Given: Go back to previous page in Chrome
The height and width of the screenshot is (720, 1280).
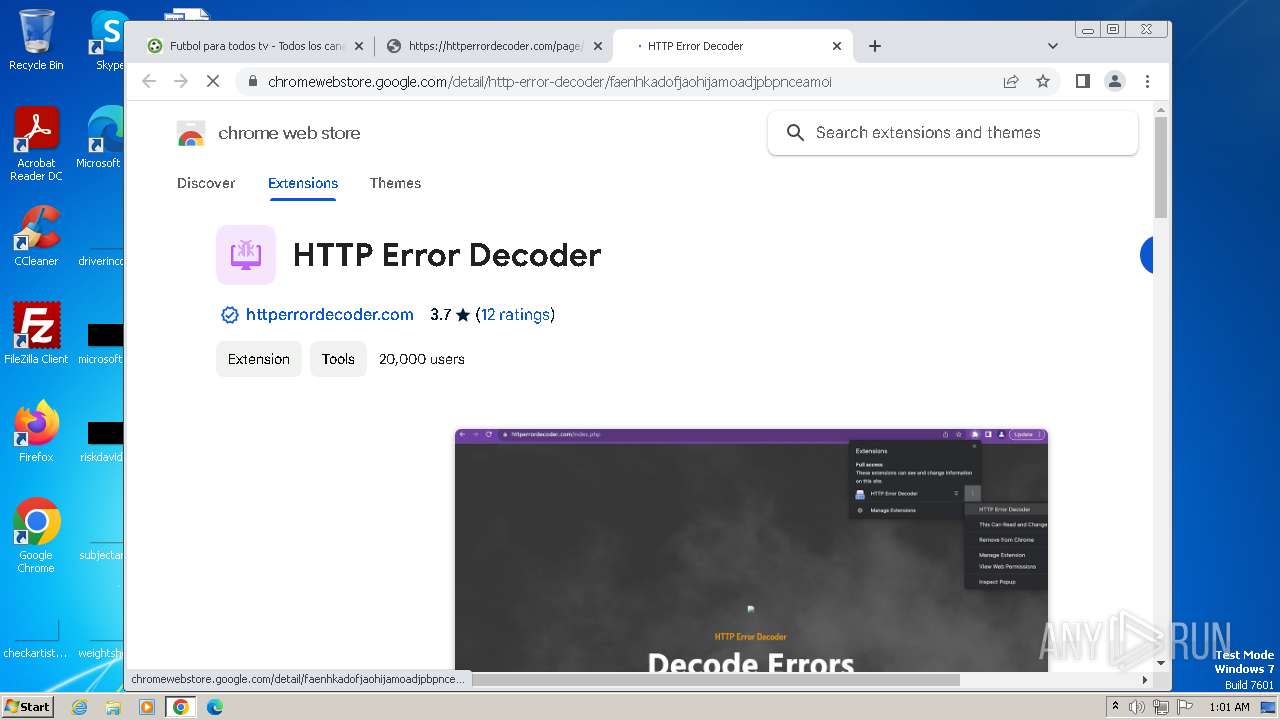Looking at the screenshot, I should tap(149, 82).
